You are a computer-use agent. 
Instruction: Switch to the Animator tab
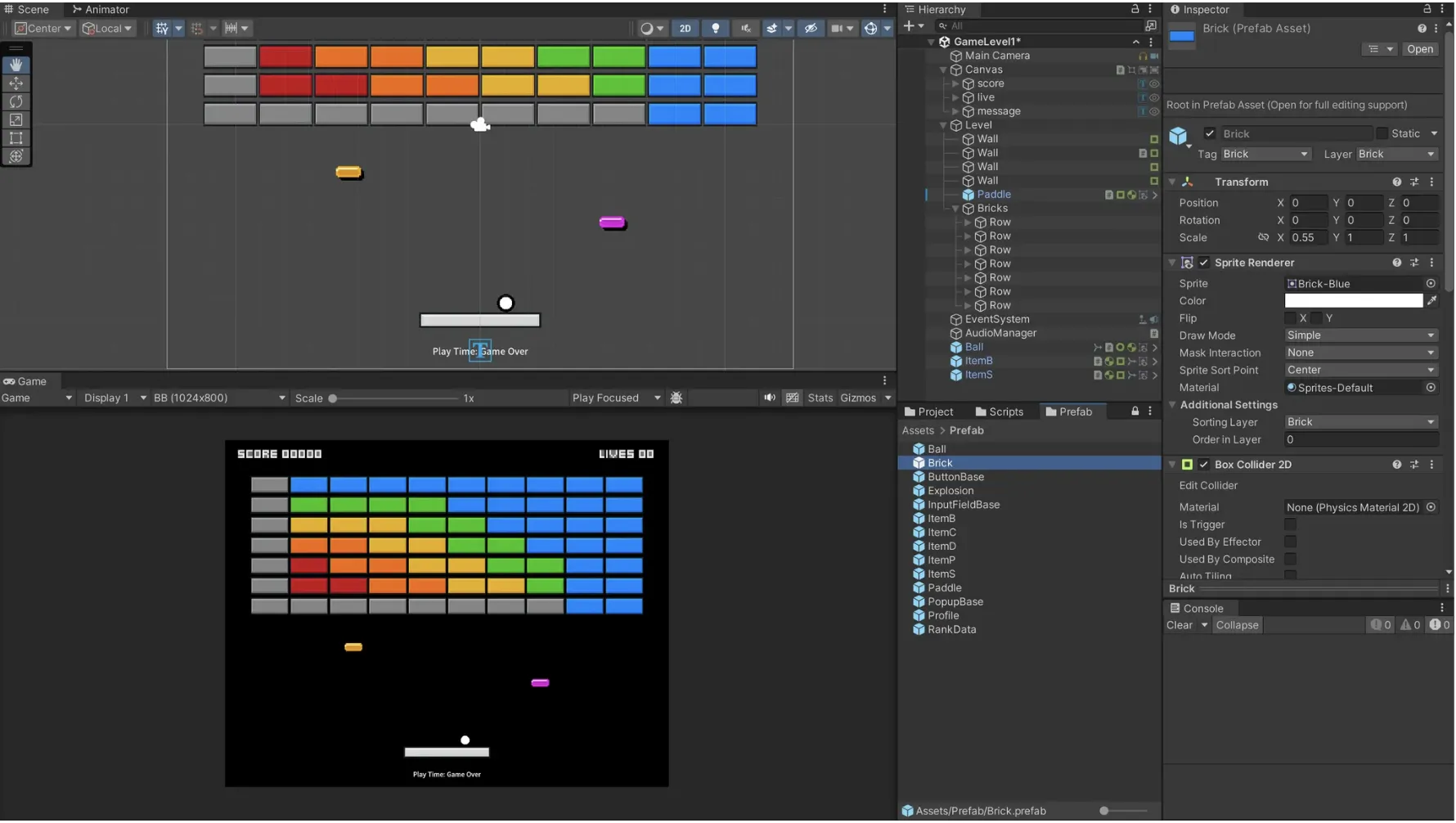click(x=101, y=9)
